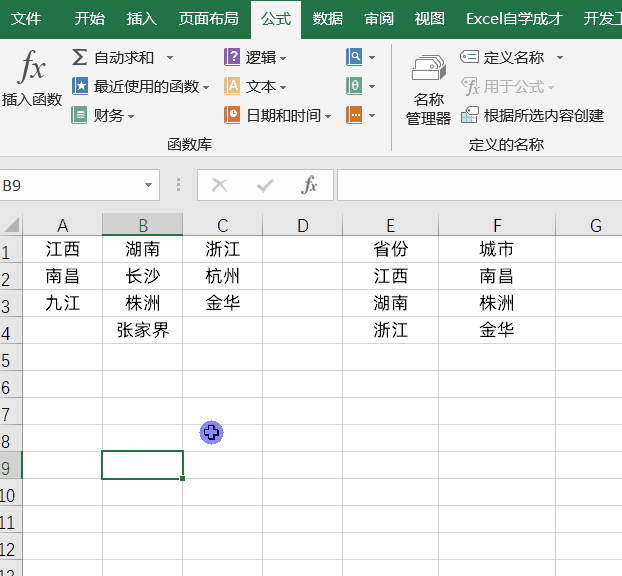Open recently used functions star icon
This screenshot has height=576, width=622.
pyautogui.click(x=80, y=86)
